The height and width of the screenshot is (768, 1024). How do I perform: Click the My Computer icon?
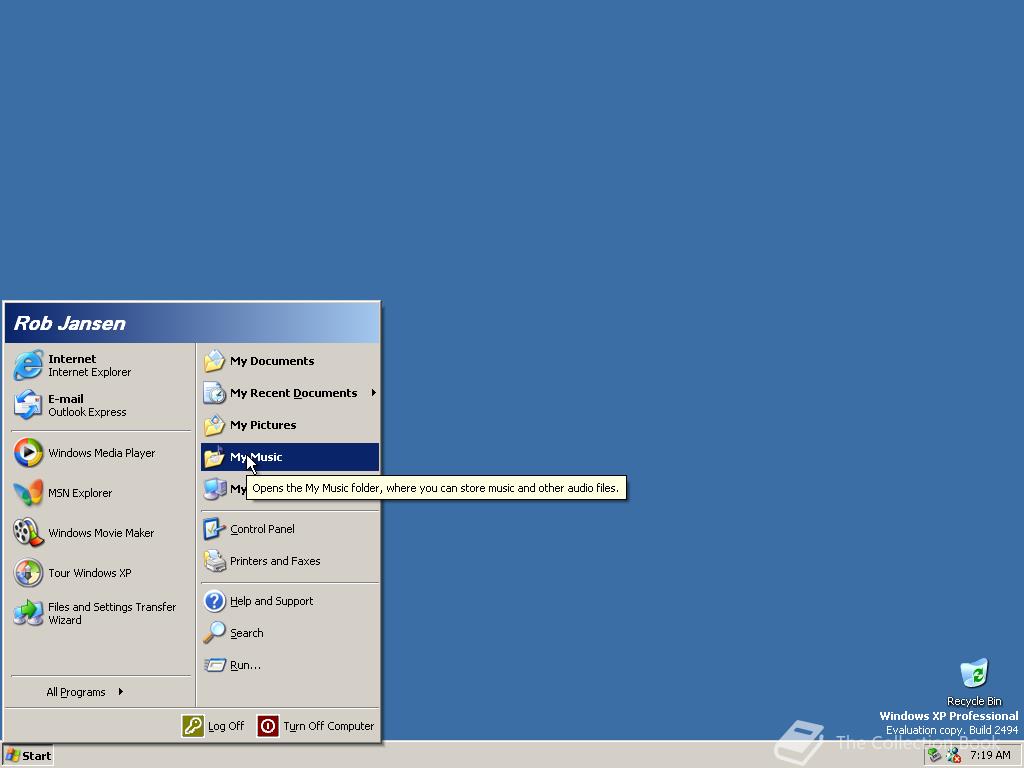coord(214,489)
